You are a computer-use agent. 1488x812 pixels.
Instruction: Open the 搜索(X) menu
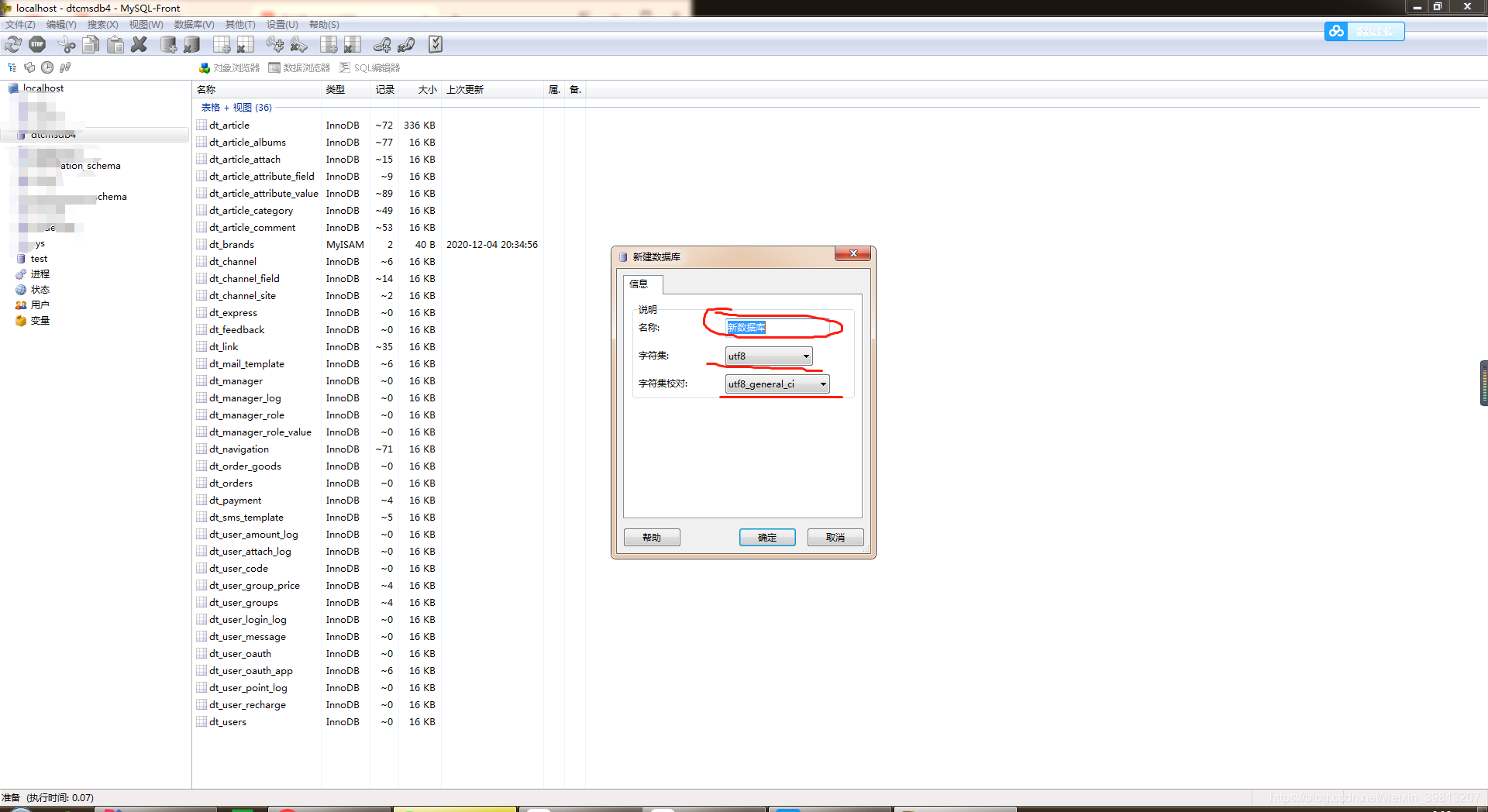pos(102,25)
